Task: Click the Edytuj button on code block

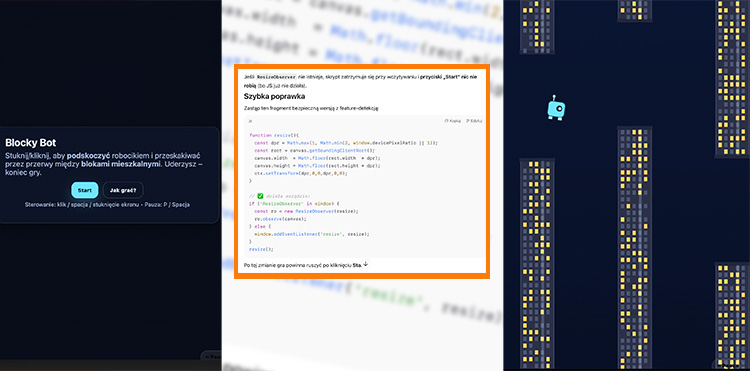Action: point(474,121)
